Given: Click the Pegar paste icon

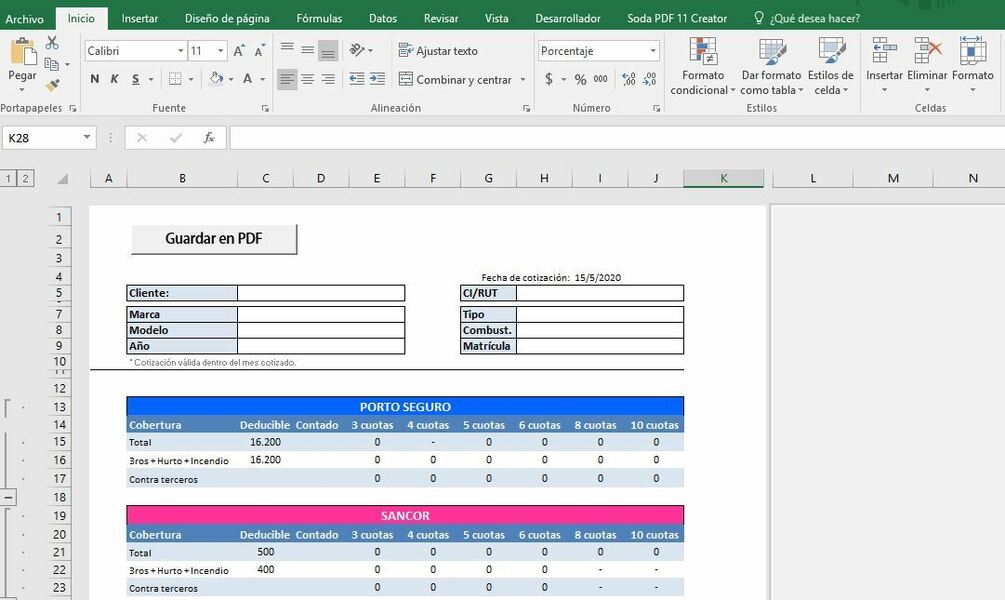Looking at the screenshot, I should coord(22,52).
